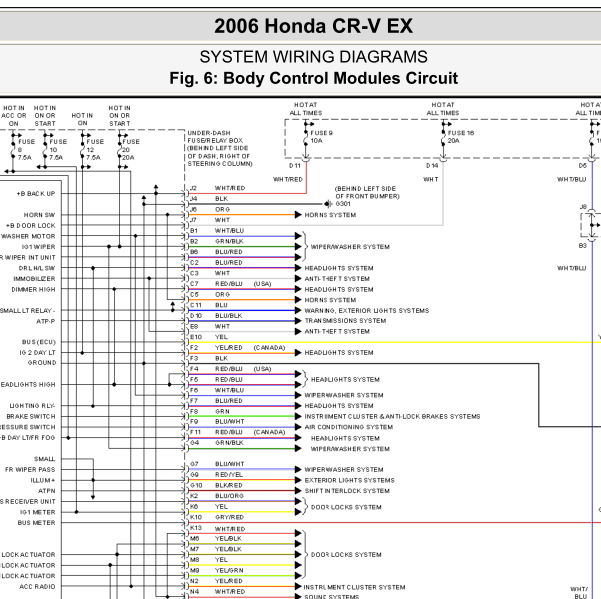Viewport: 601px width, 599px height.
Task: Click the "ACC RADIO" terminal label
Action: (37, 586)
